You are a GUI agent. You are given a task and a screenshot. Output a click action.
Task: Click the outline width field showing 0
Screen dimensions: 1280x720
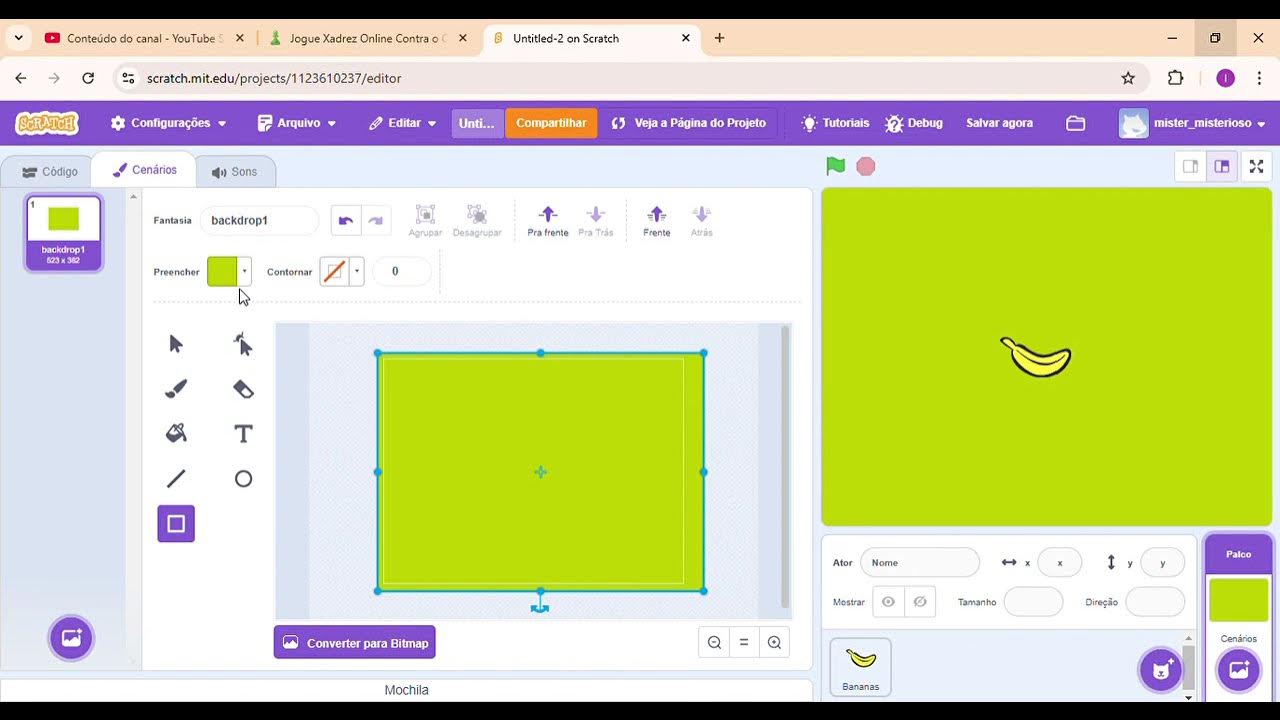[x=401, y=271]
